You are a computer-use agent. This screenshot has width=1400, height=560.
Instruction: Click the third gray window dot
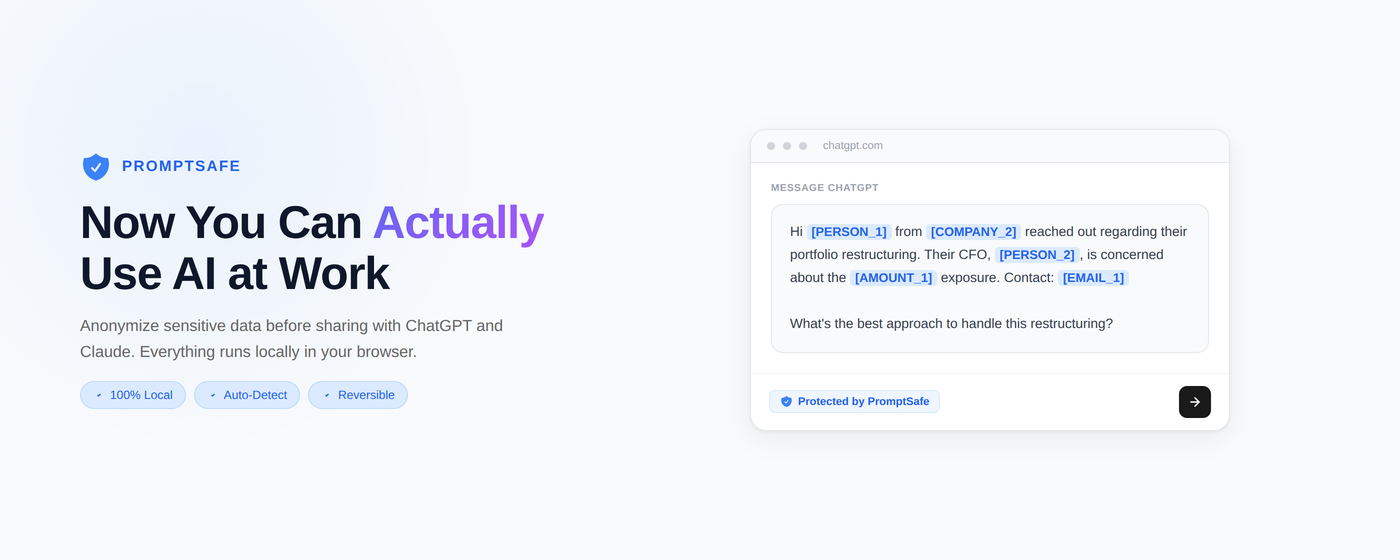pyautogui.click(x=803, y=146)
